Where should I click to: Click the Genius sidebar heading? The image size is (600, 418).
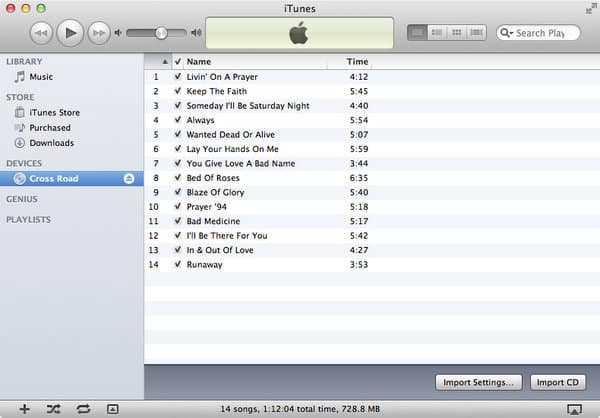click(x=22, y=199)
